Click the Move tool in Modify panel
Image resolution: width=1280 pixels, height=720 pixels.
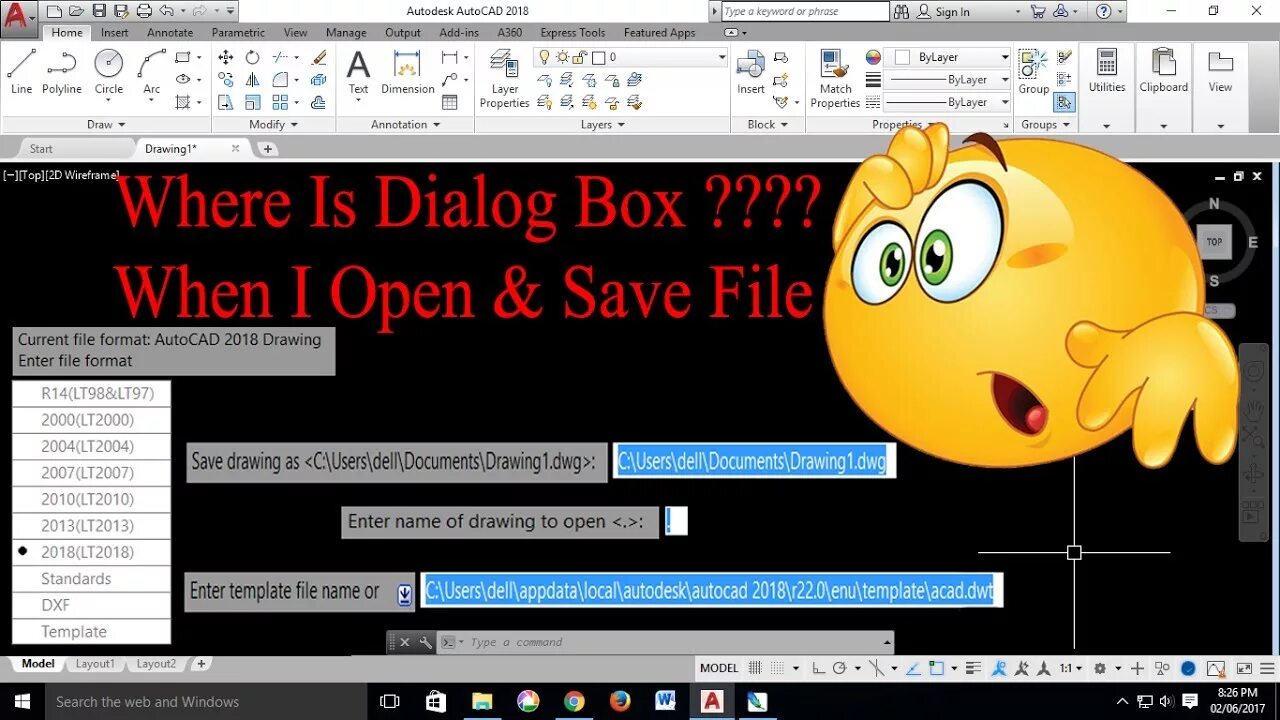pos(226,57)
